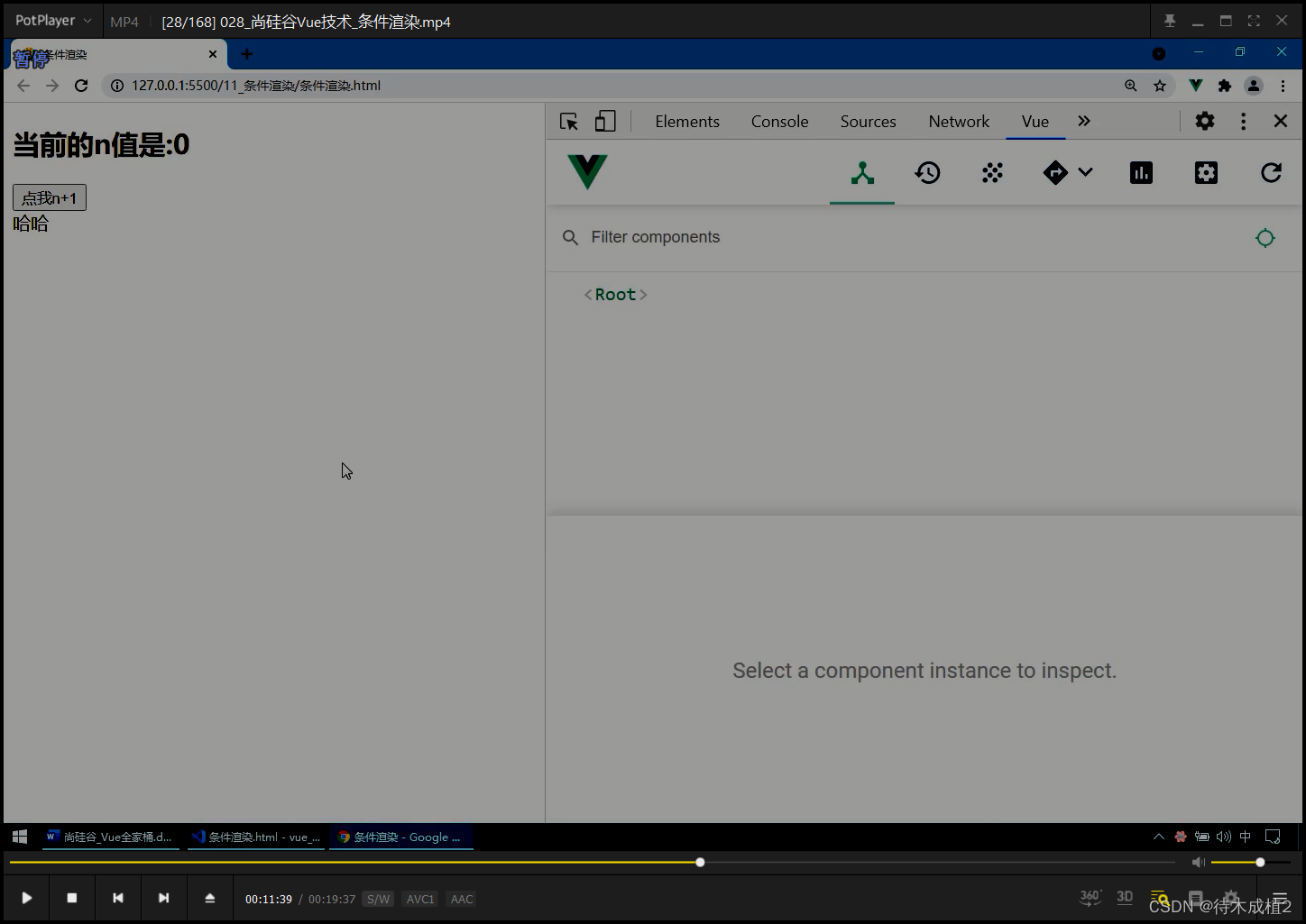The height and width of the screenshot is (924, 1306).
Task: Switch to the Elements tab
Action: (x=687, y=122)
